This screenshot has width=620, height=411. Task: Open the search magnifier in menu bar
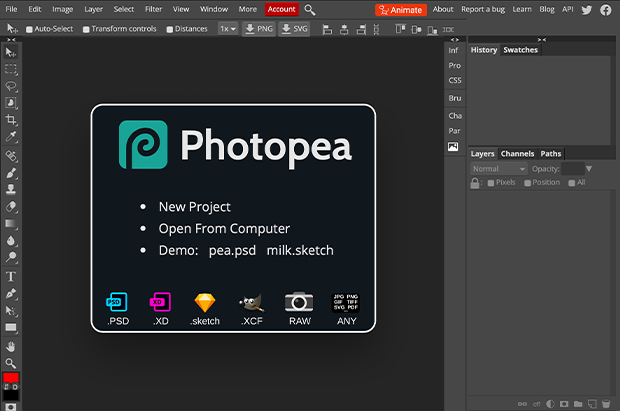pos(310,10)
